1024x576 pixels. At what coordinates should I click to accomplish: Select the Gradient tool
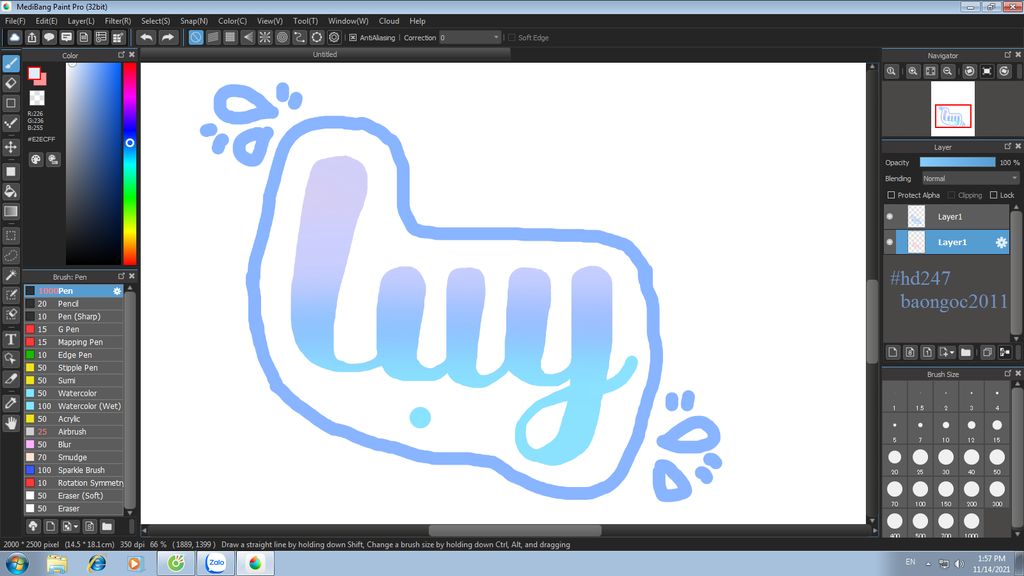(11, 212)
